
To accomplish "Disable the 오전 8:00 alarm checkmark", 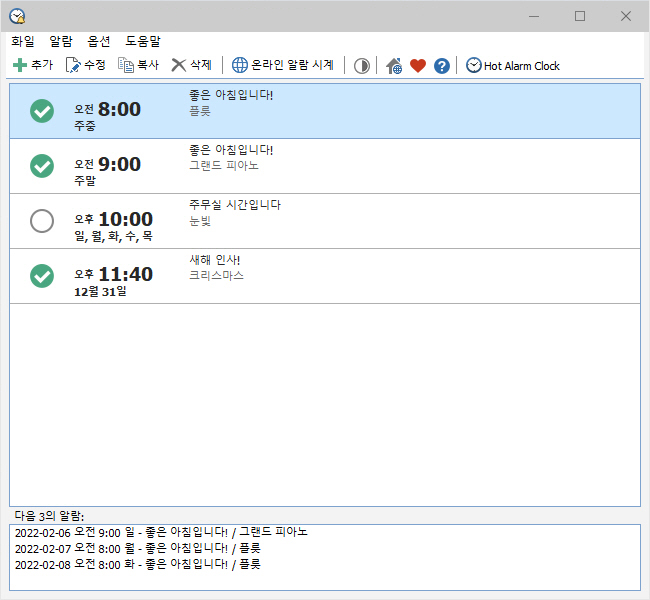I will (42, 111).
